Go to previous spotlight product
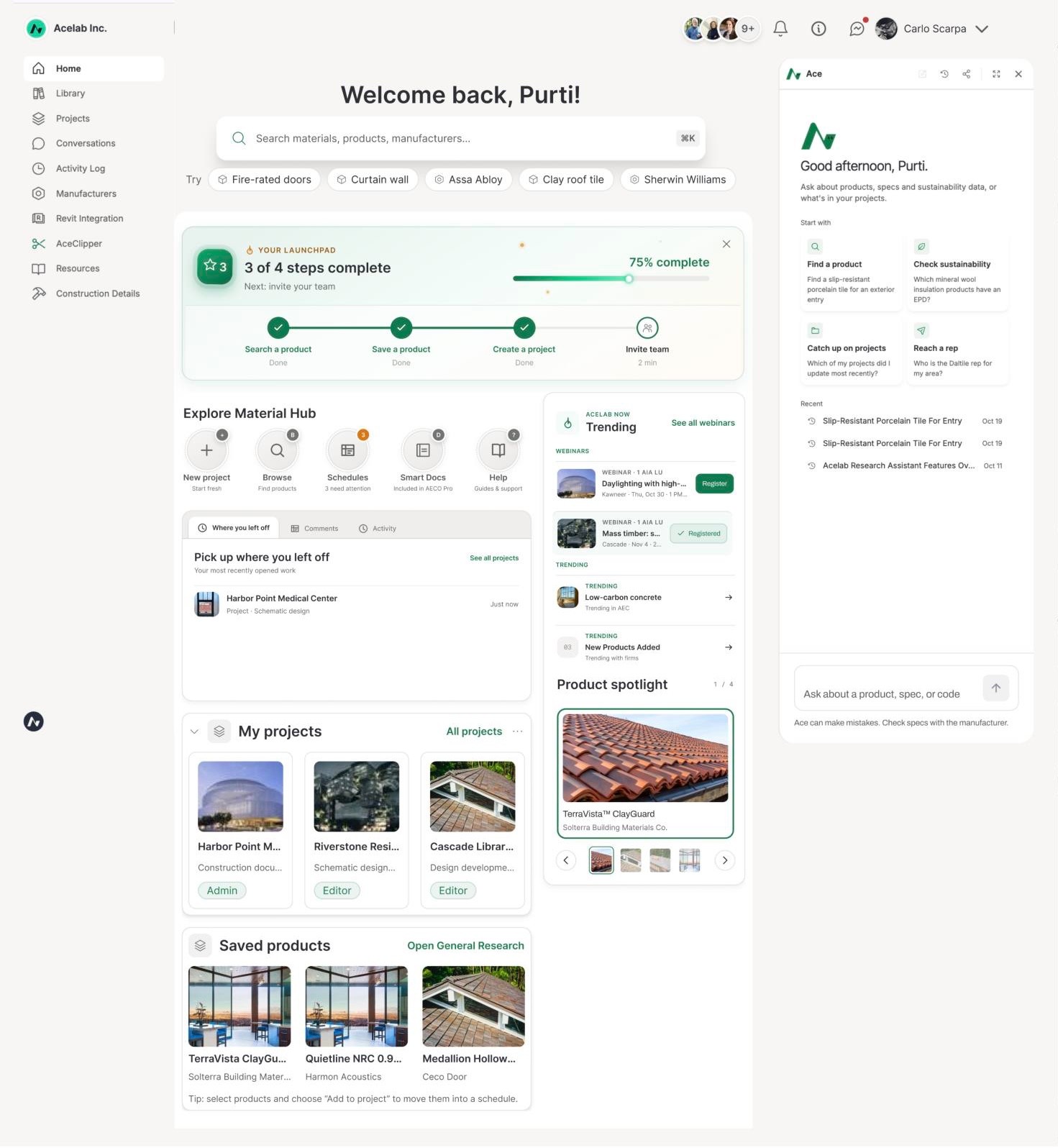1058x1148 pixels. [x=566, y=860]
